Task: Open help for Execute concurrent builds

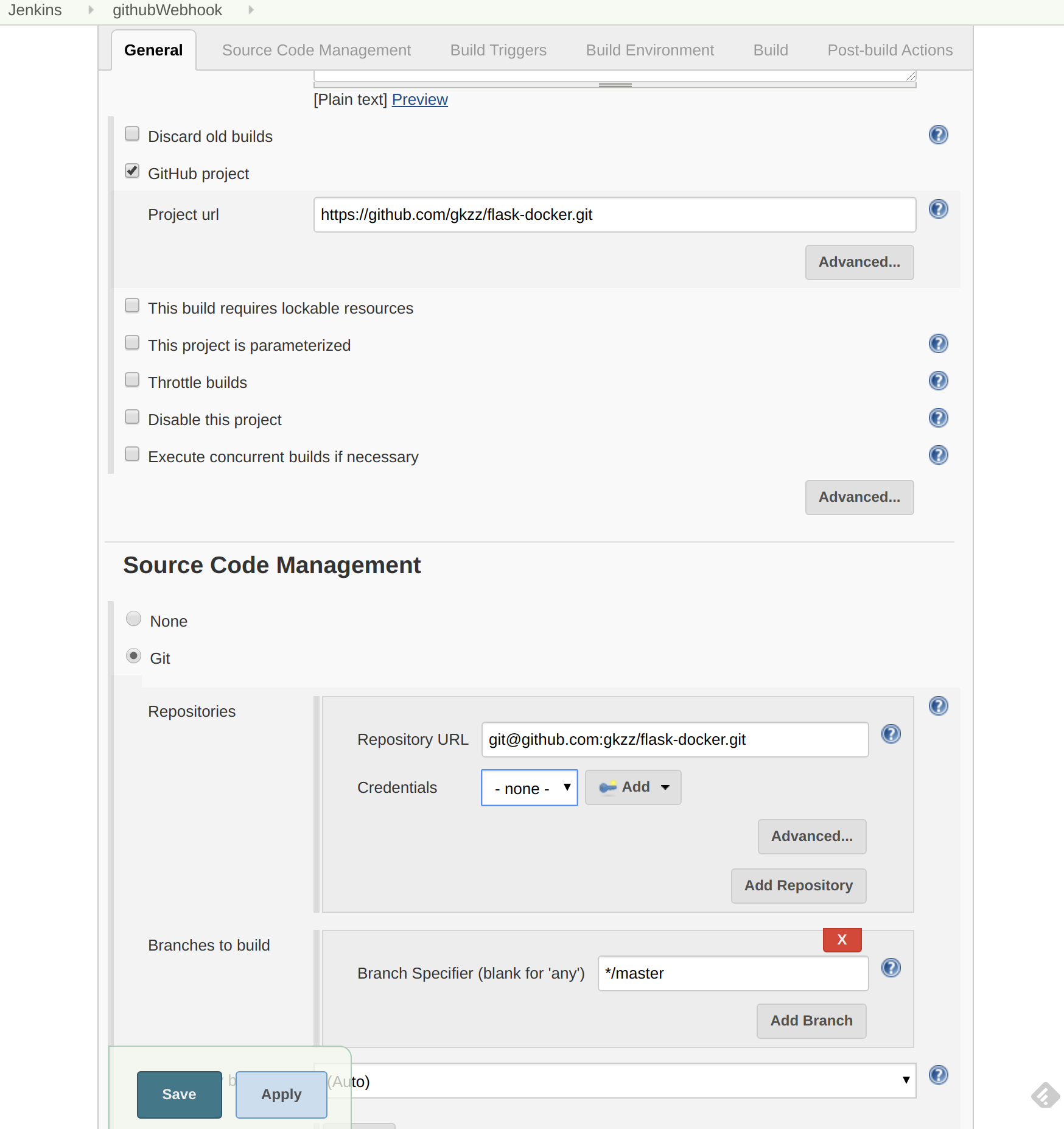Action: click(938, 455)
